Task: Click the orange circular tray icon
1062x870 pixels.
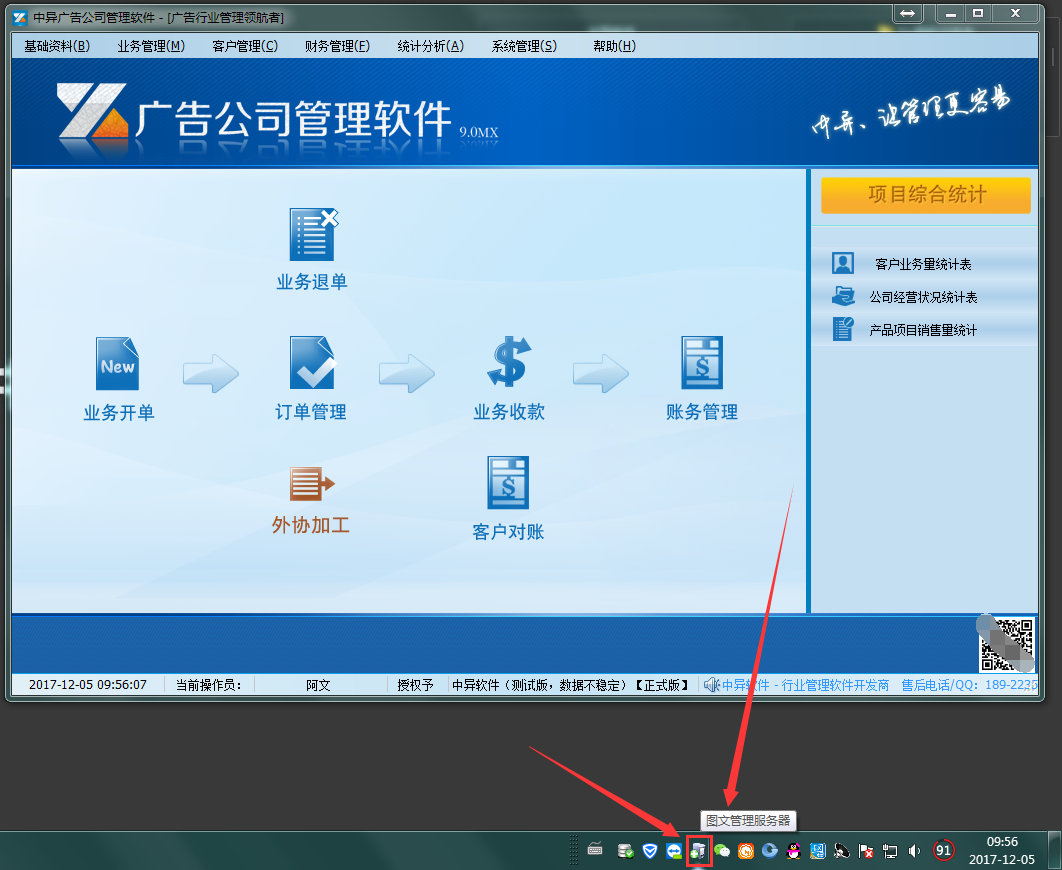Action: point(746,850)
